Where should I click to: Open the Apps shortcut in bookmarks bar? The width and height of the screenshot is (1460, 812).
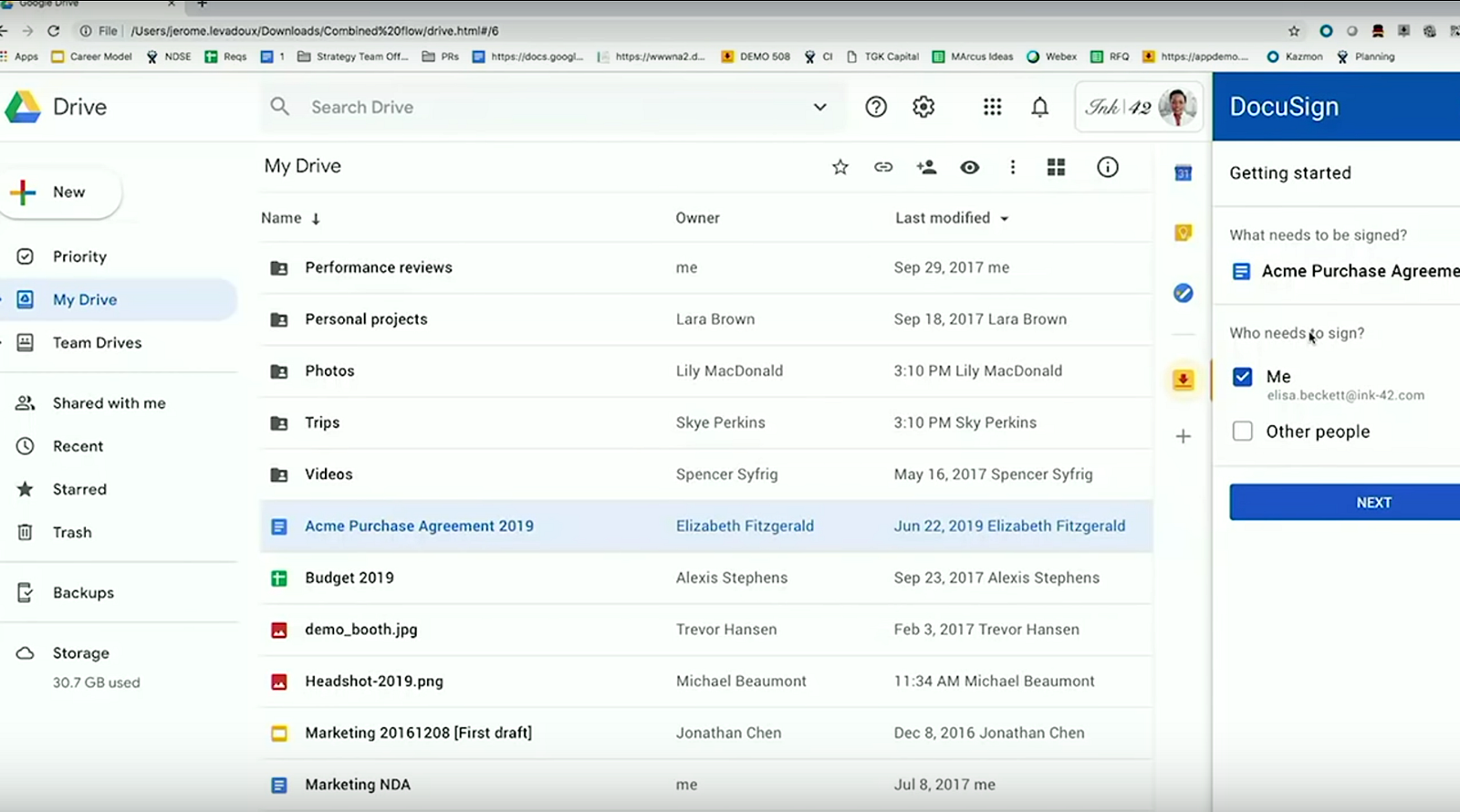click(20, 57)
